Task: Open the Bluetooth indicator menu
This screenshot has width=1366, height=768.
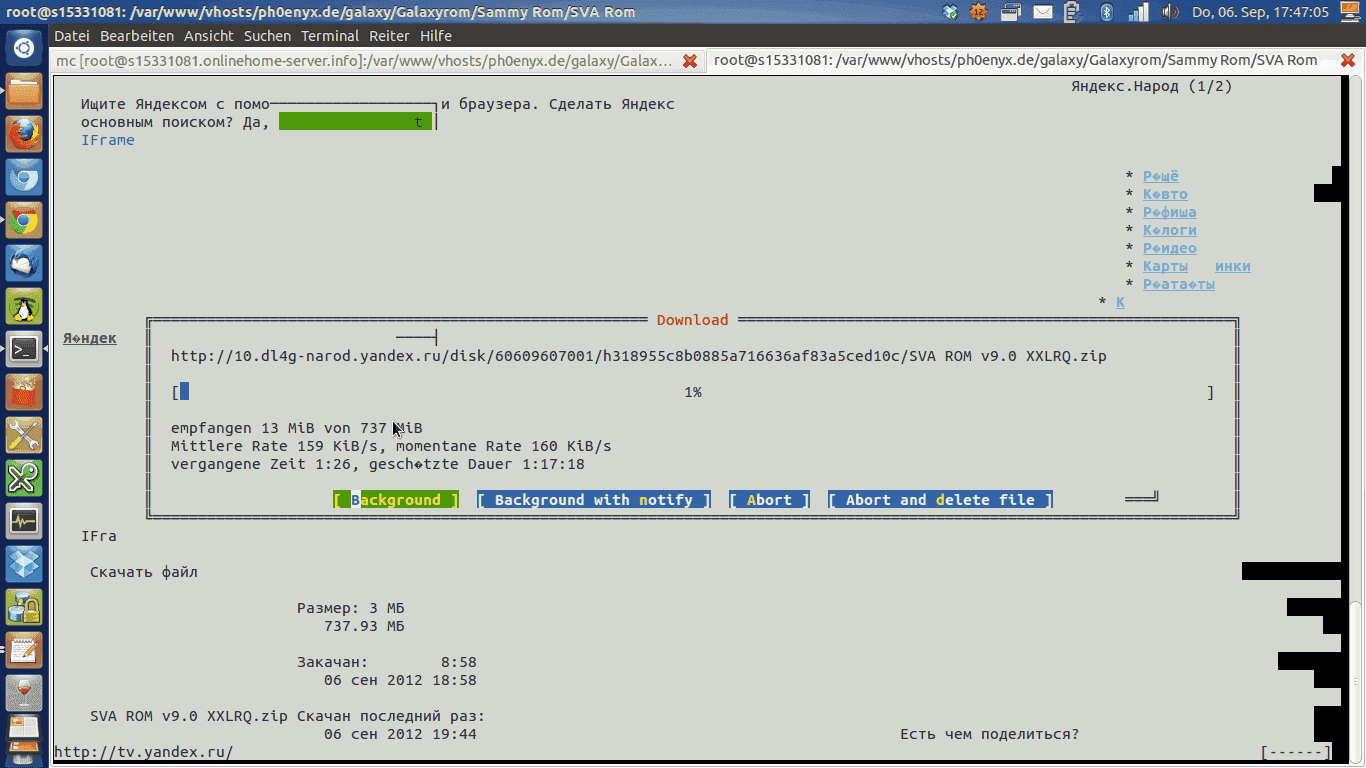Action: pos(1106,12)
